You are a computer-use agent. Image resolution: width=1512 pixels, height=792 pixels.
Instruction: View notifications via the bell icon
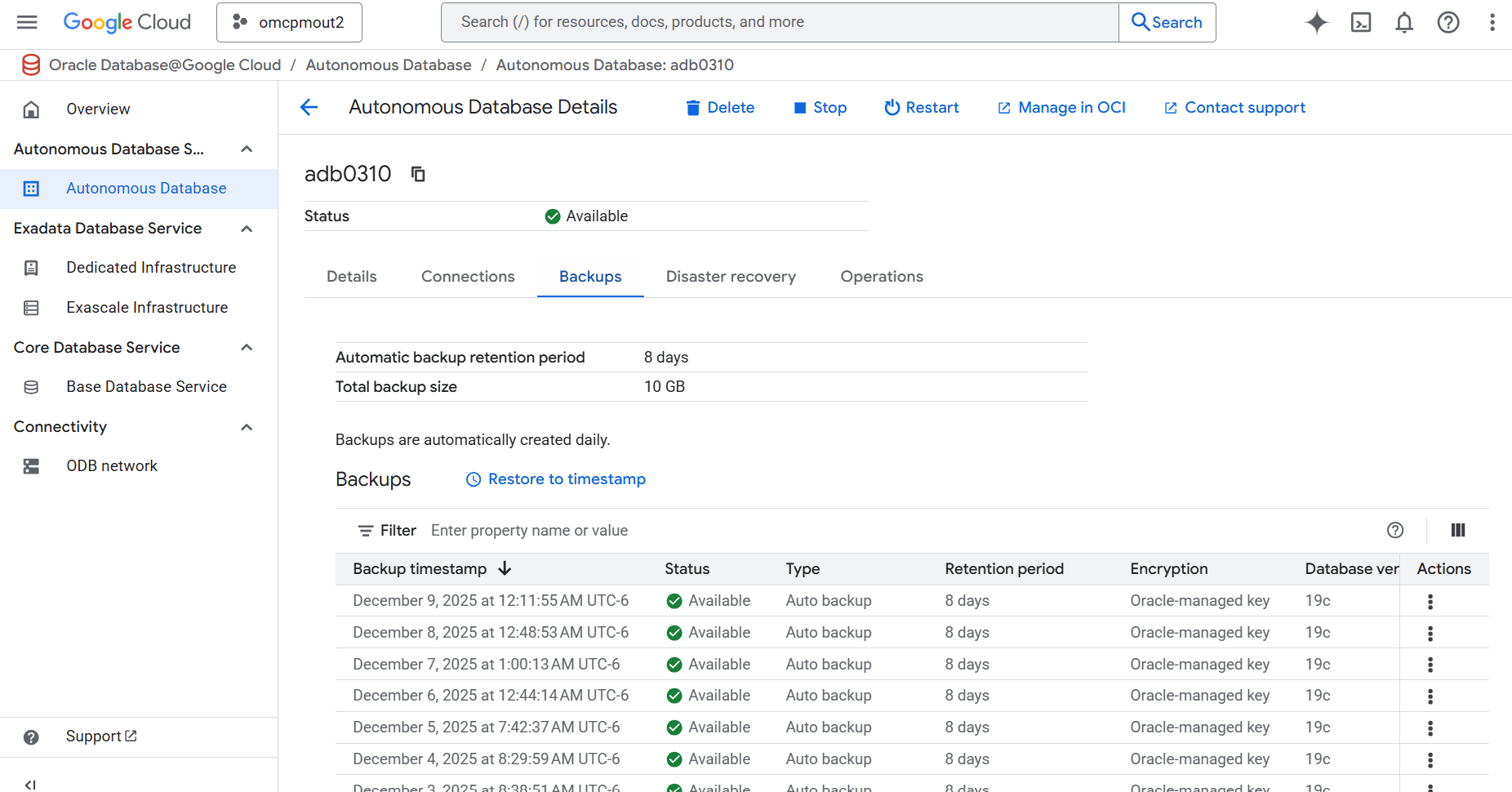point(1404,22)
